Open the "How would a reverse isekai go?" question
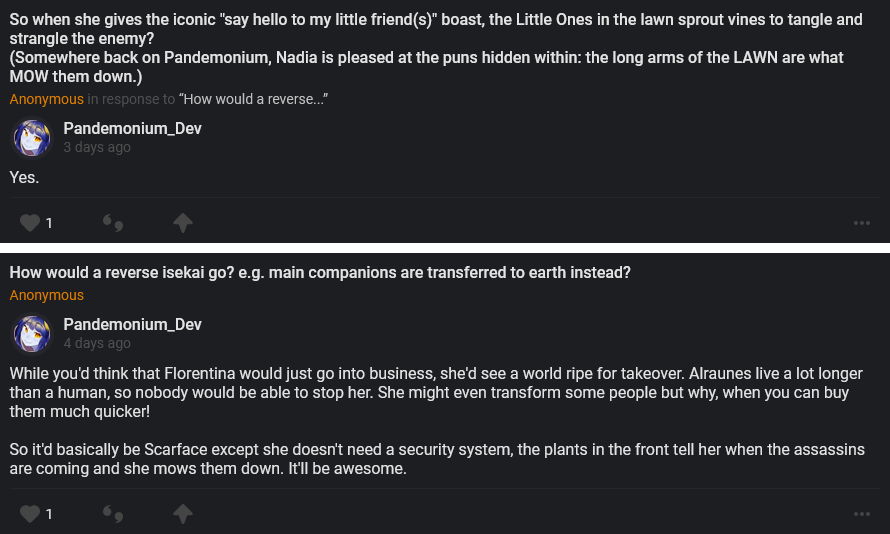This screenshot has width=890, height=534. point(320,272)
